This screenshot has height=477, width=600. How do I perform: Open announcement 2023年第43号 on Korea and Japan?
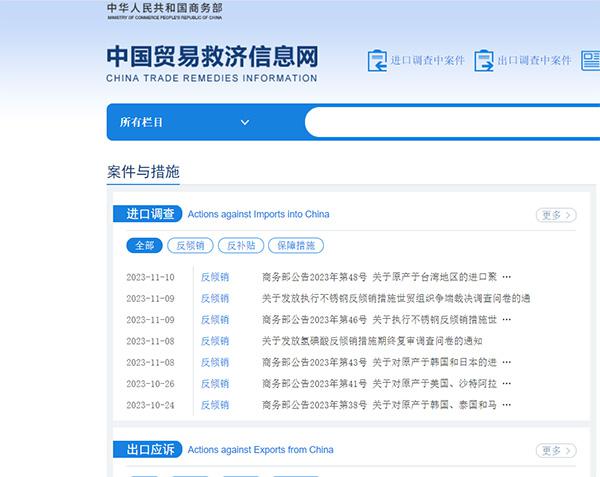tap(386, 362)
